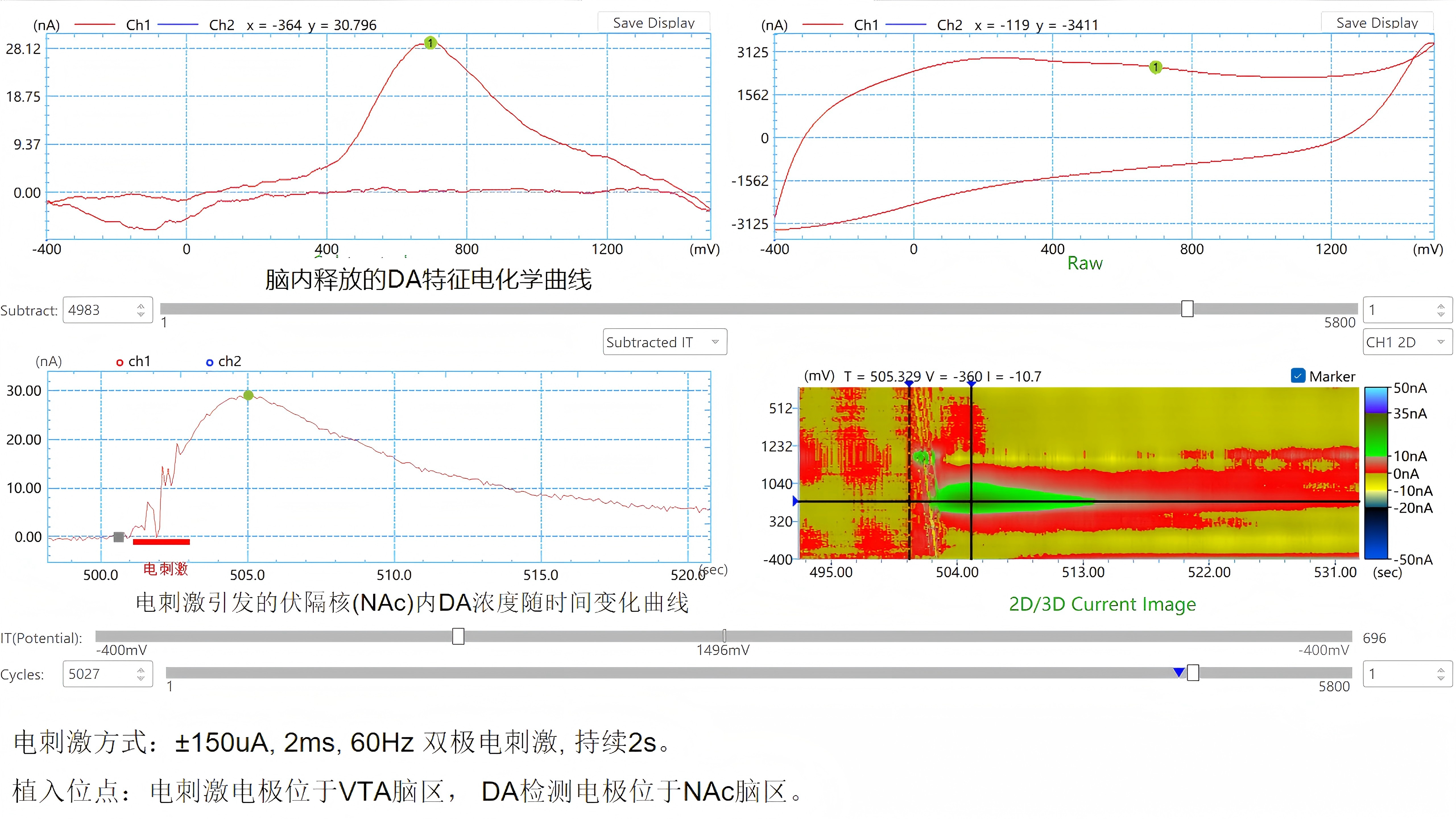1456x819 pixels.
Task: Toggle the Marker checkbox
Action: pyautogui.click(x=1298, y=376)
